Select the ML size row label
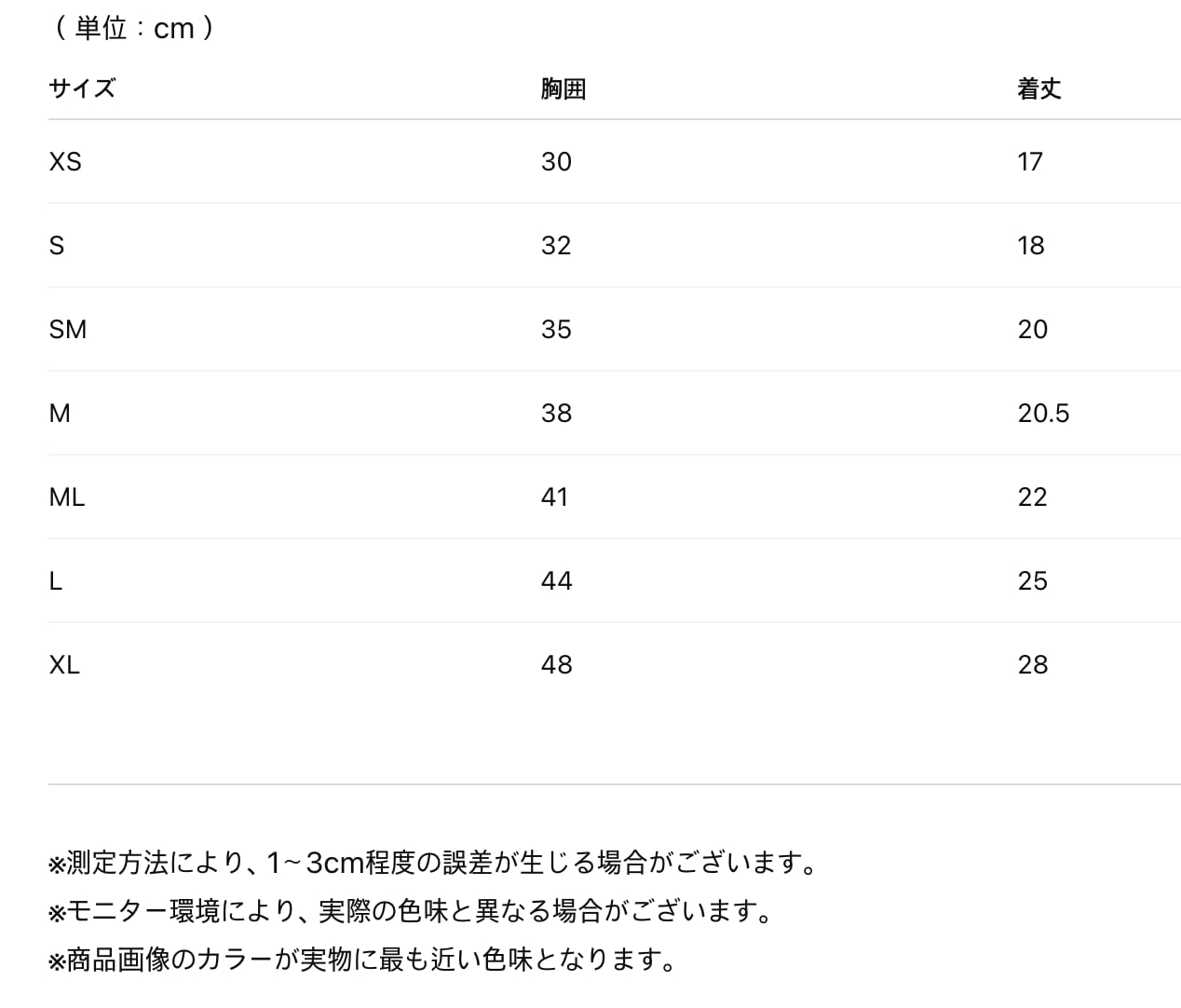 [x=66, y=497]
